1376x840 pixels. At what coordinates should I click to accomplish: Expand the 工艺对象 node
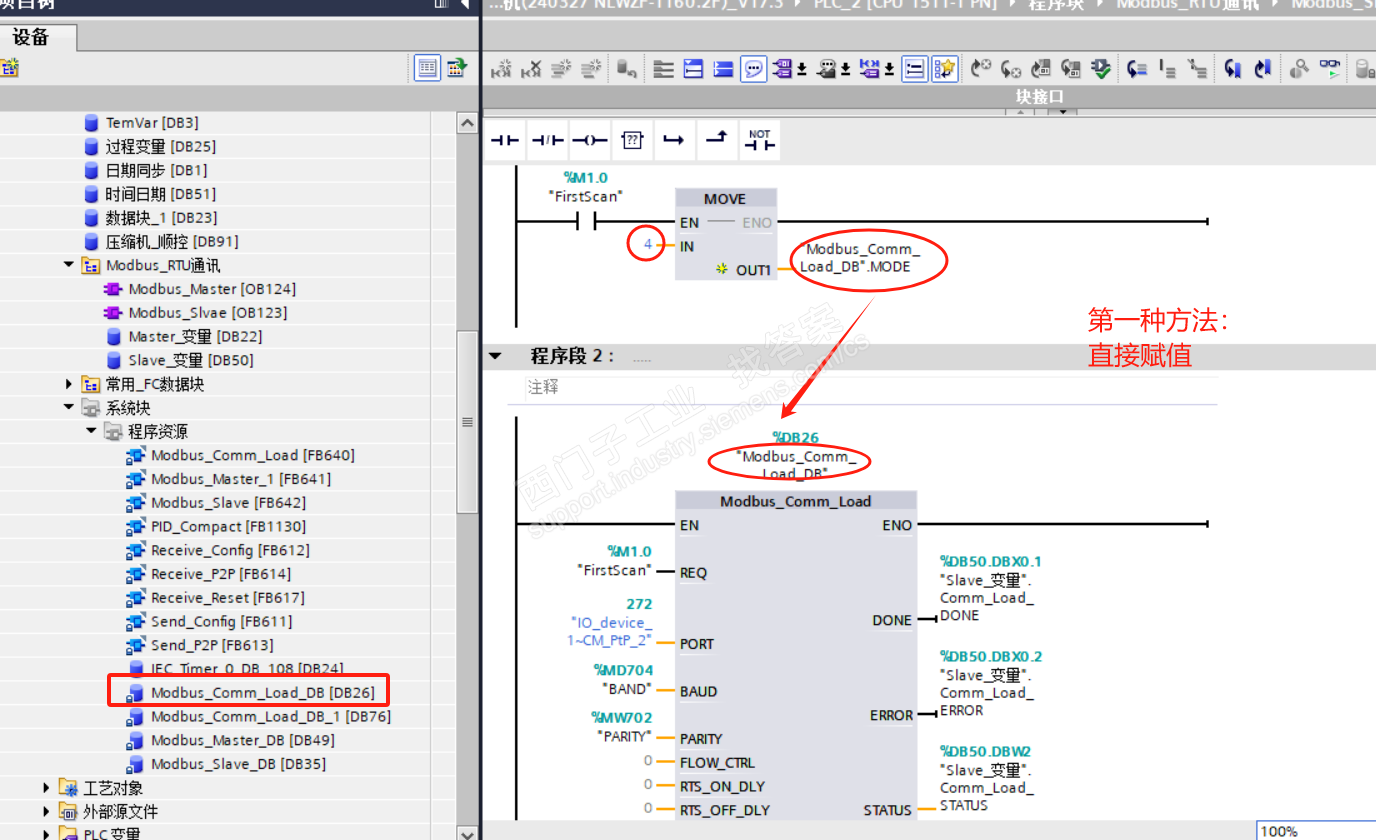pos(46,788)
